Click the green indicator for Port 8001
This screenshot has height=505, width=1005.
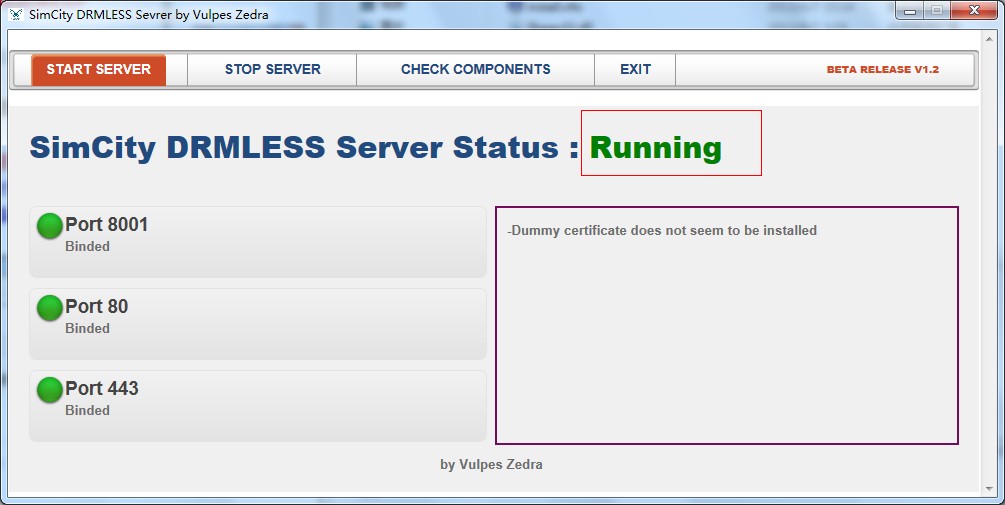pos(49,226)
